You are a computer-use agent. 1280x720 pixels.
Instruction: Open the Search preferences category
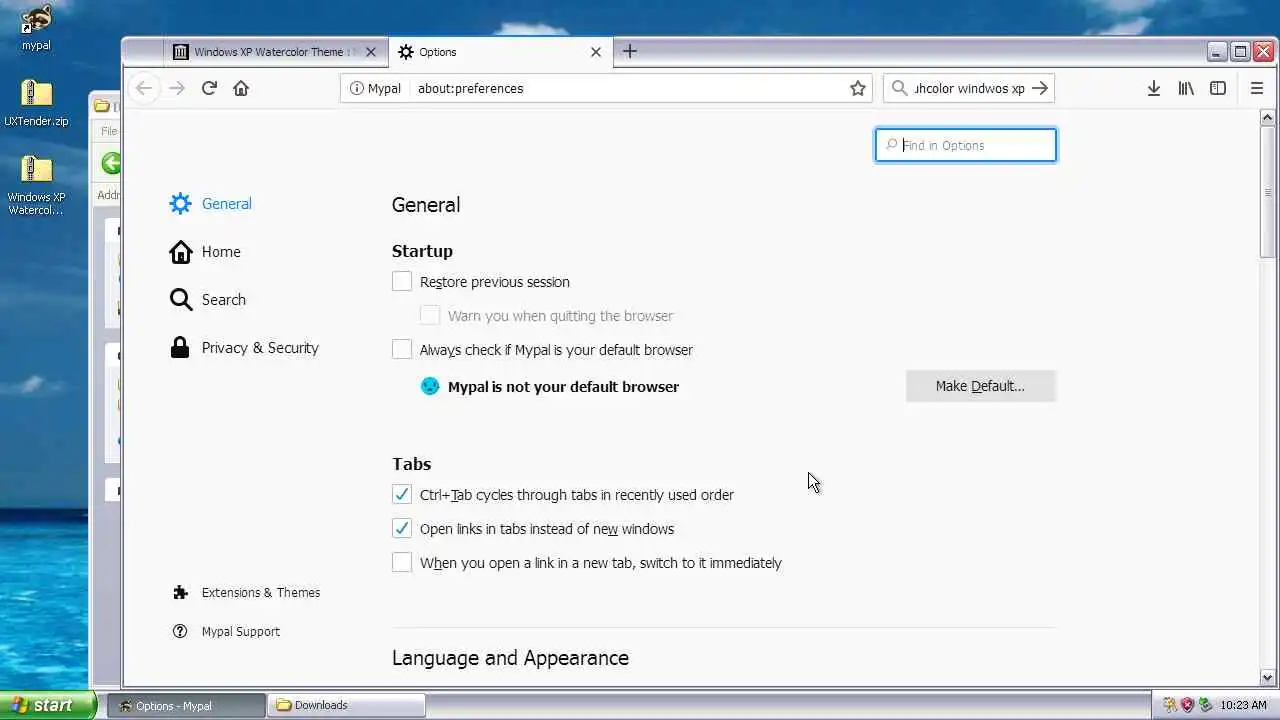[x=207, y=300]
